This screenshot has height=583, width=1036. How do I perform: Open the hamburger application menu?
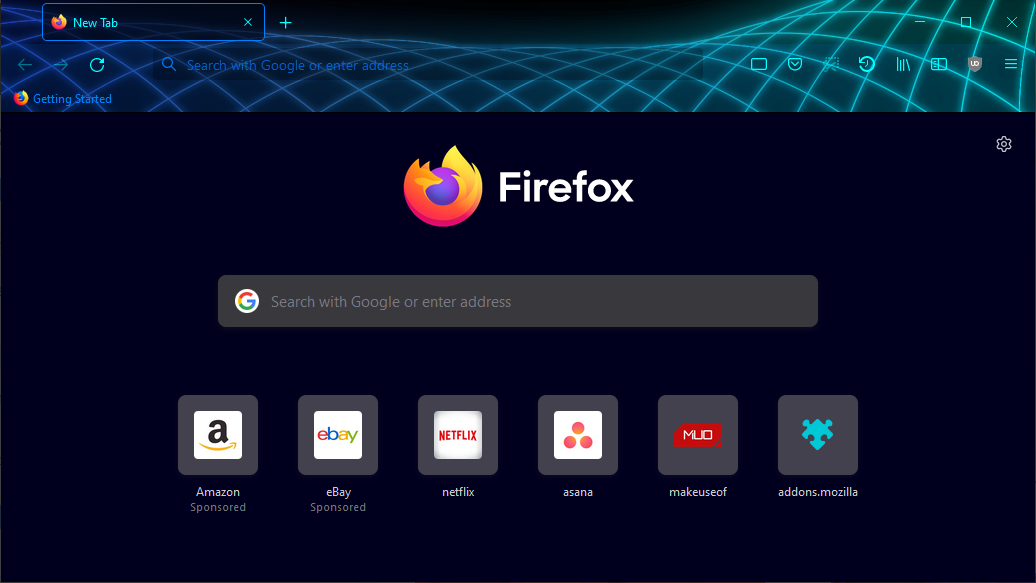click(1011, 64)
